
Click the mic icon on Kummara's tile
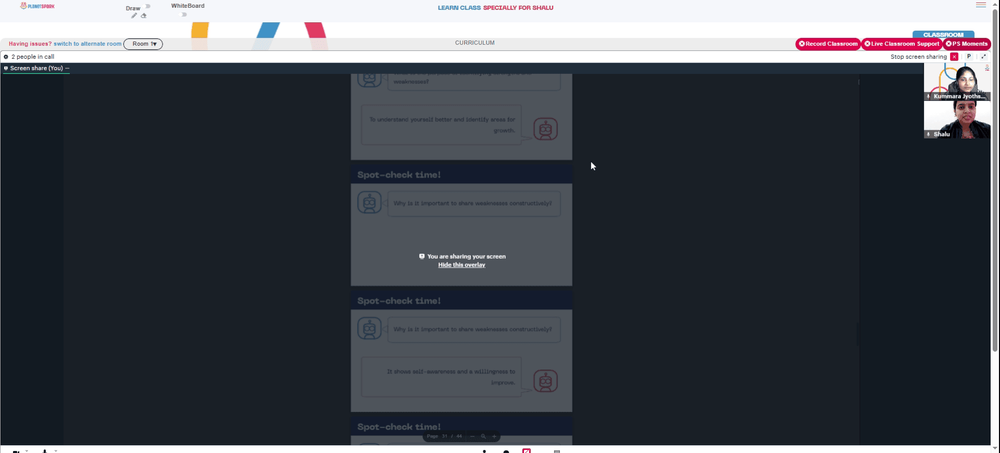pos(929,96)
